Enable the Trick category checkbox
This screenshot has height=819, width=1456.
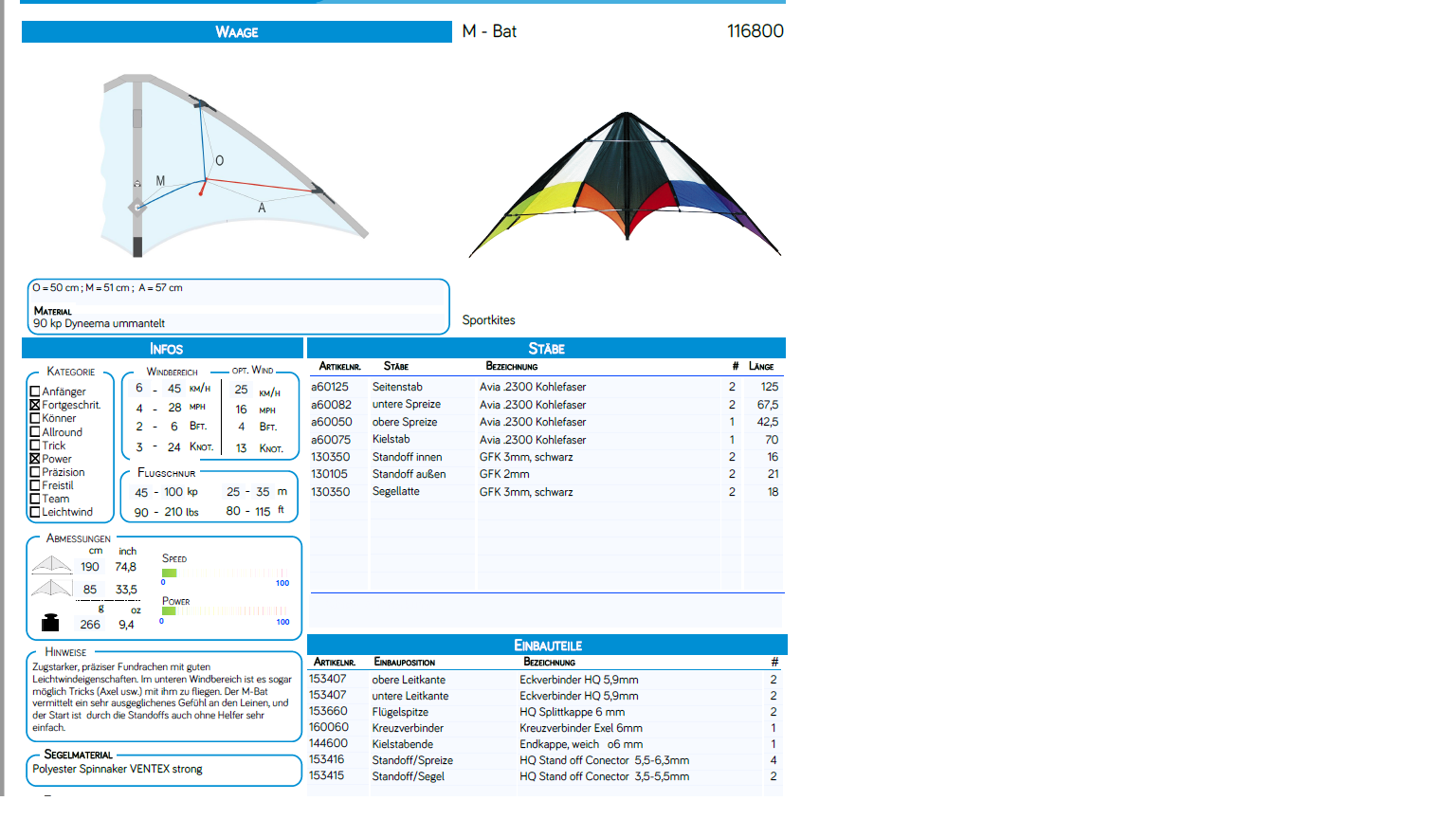(x=35, y=446)
